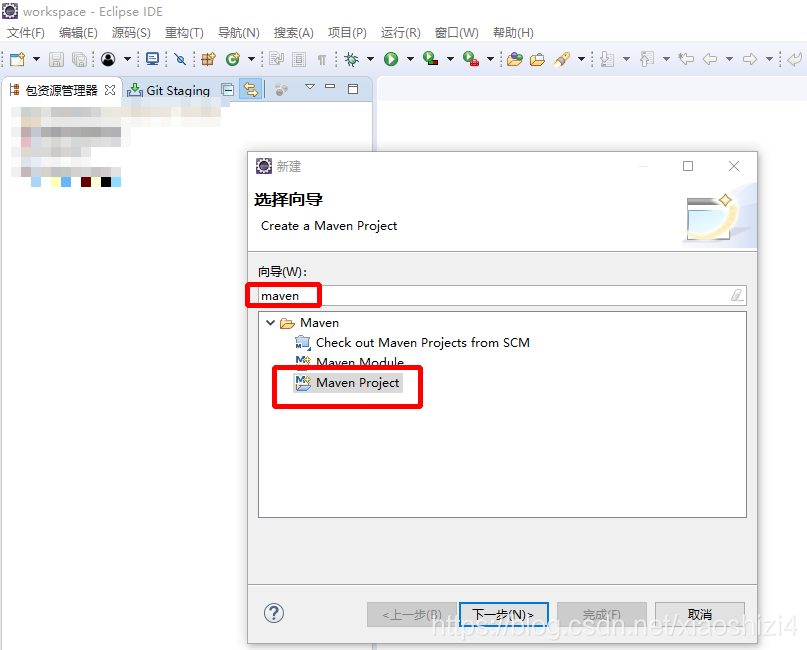This screenshot has width=807, height=650.
Task: Click the New Java Class icon
Action: (x=233, y=59)
